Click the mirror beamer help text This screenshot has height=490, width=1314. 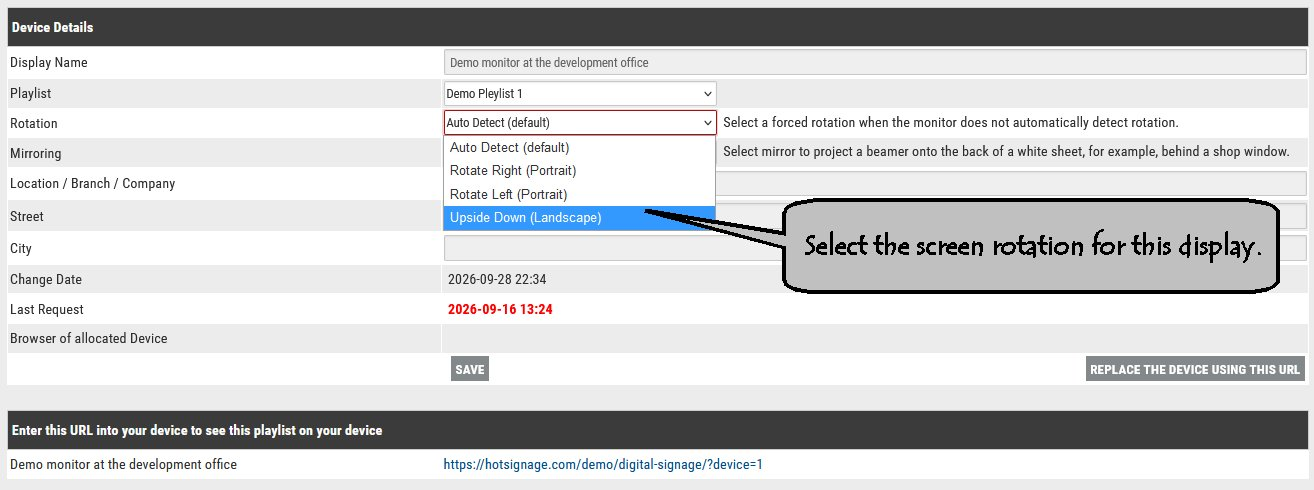click(1006, 152)
